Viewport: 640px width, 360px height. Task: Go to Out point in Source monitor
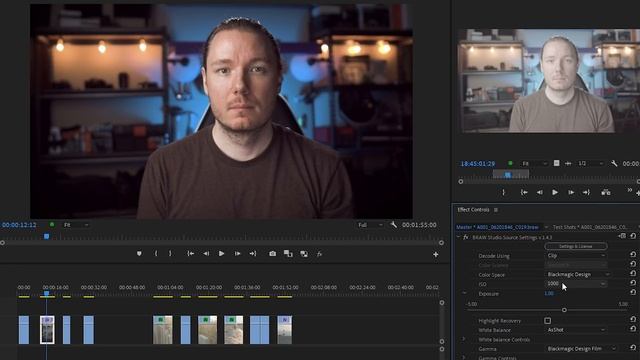click(x=587, y=192)
